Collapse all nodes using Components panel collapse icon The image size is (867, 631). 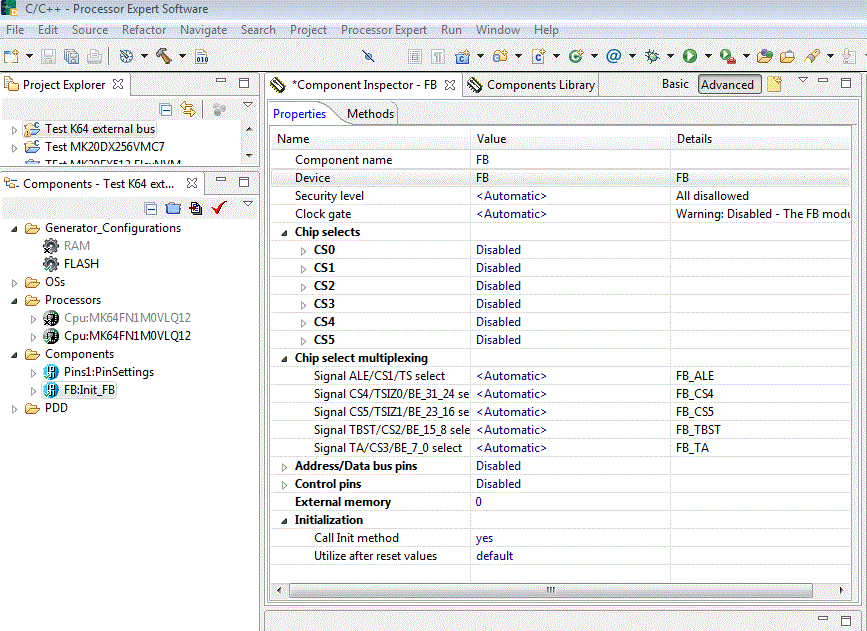(150, 207)
